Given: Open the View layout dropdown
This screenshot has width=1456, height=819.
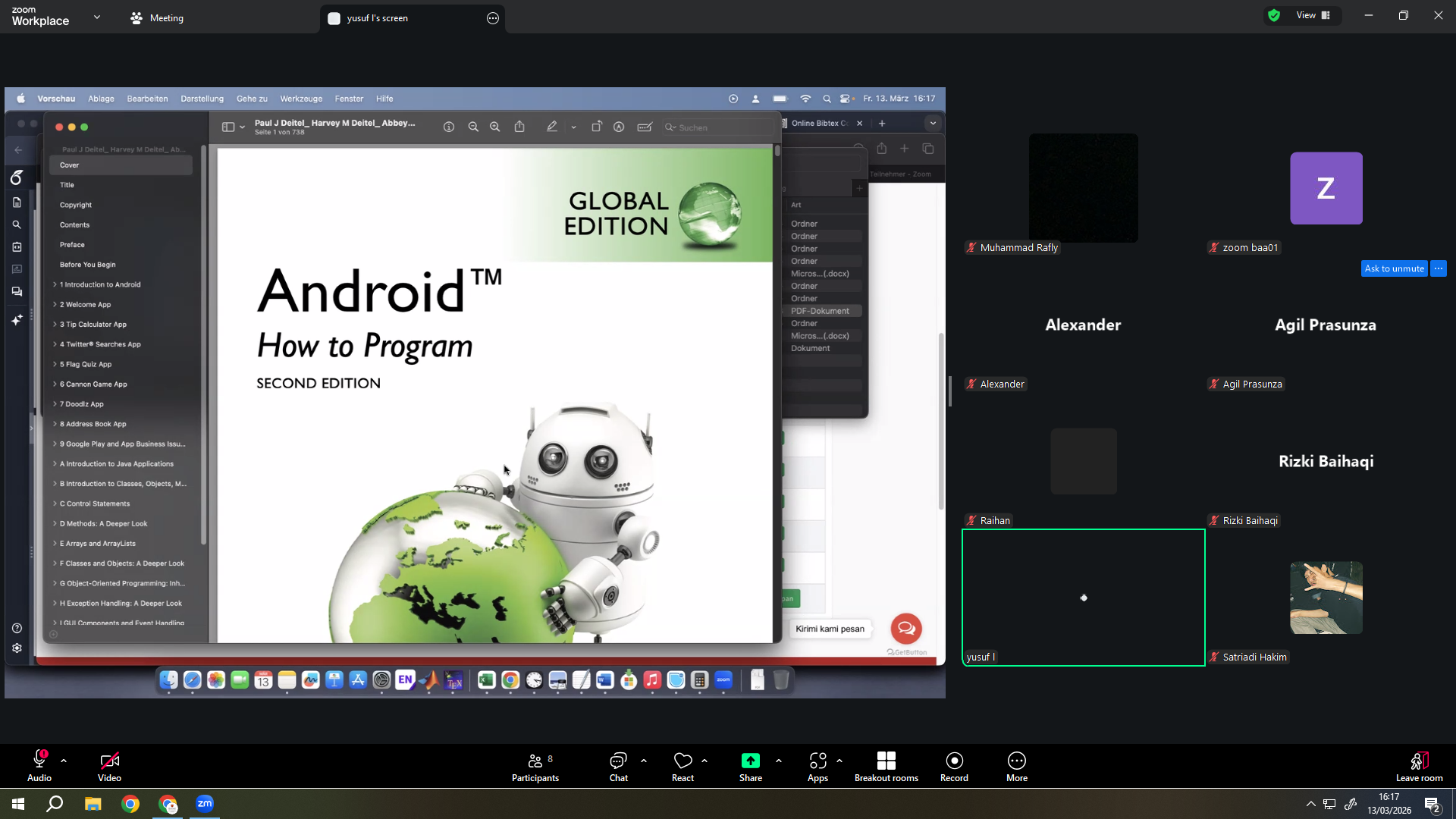Looking at the screenshot, I should (x=1313, y=15).
